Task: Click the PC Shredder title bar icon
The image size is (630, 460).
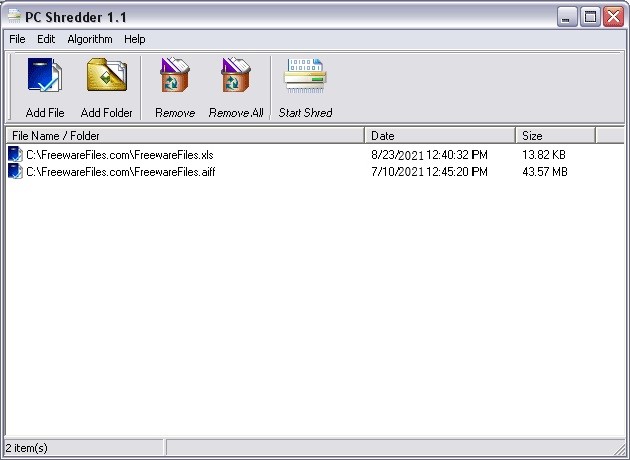Action: [x=13, y=17]
